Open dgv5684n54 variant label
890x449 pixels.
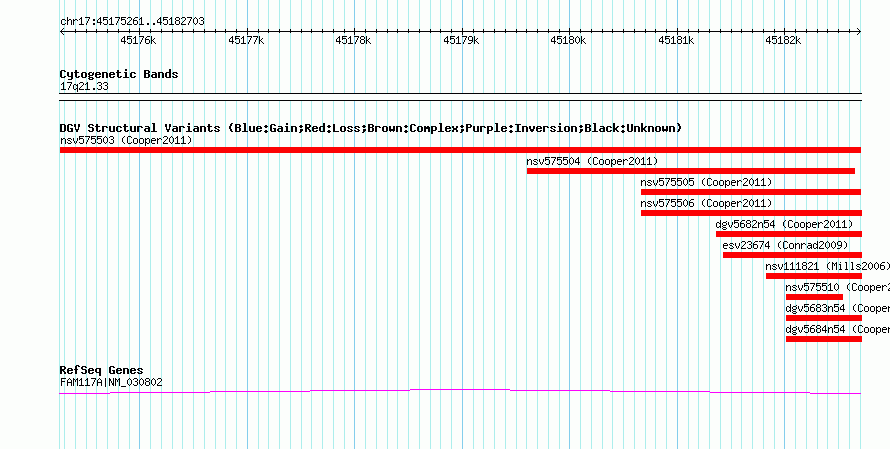(838, 329)
